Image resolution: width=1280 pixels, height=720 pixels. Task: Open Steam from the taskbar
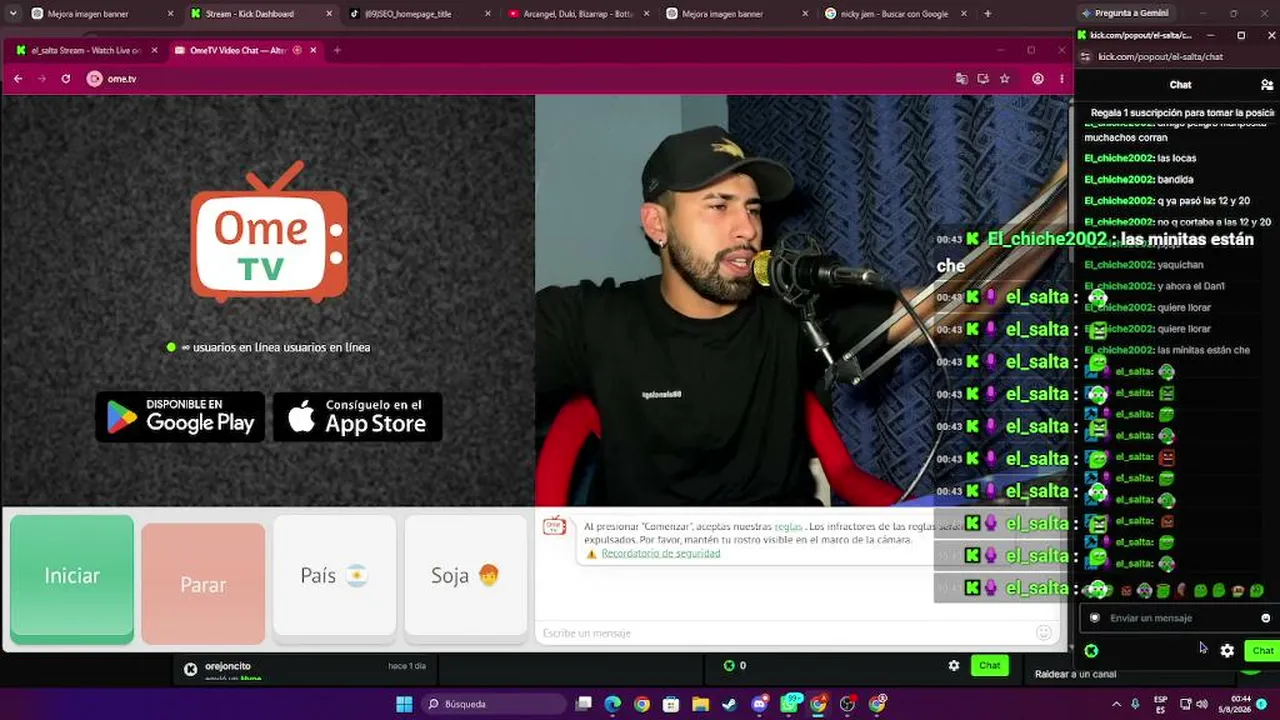coord(730,704)
